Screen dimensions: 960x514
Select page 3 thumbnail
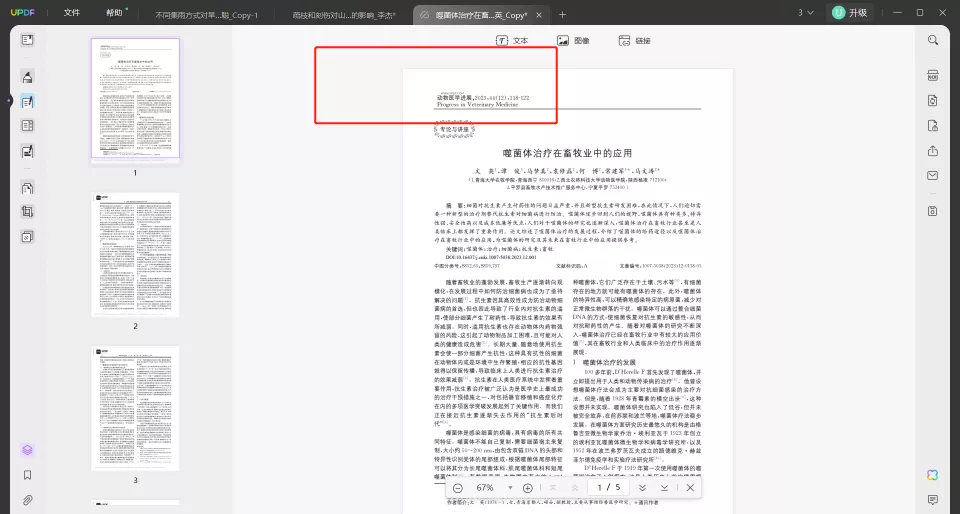[x=135, y=409]
